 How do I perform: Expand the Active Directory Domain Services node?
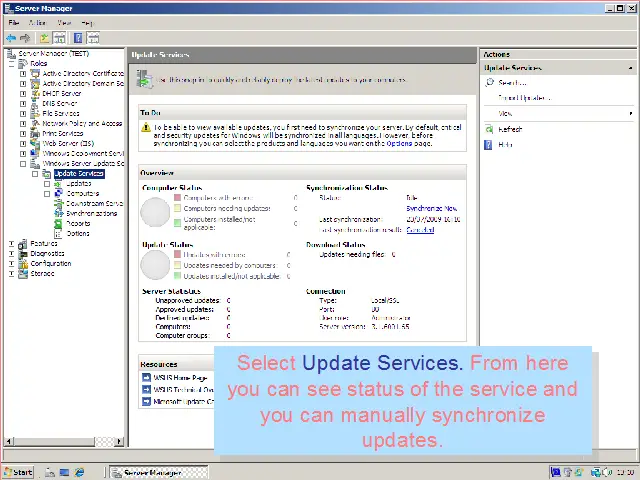(23, 84)
